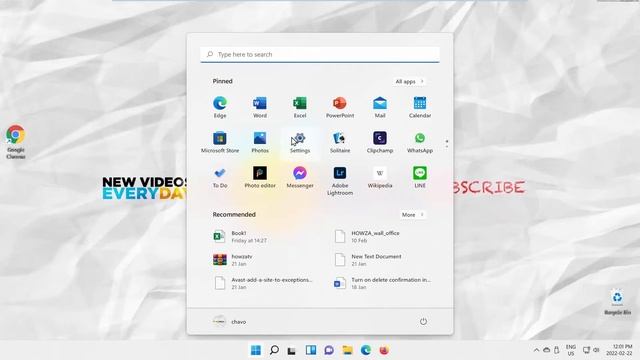The height and width of the screenshot is (360, 640).
Task: Launch WhatsApp
Action: [x=420, y=142]
